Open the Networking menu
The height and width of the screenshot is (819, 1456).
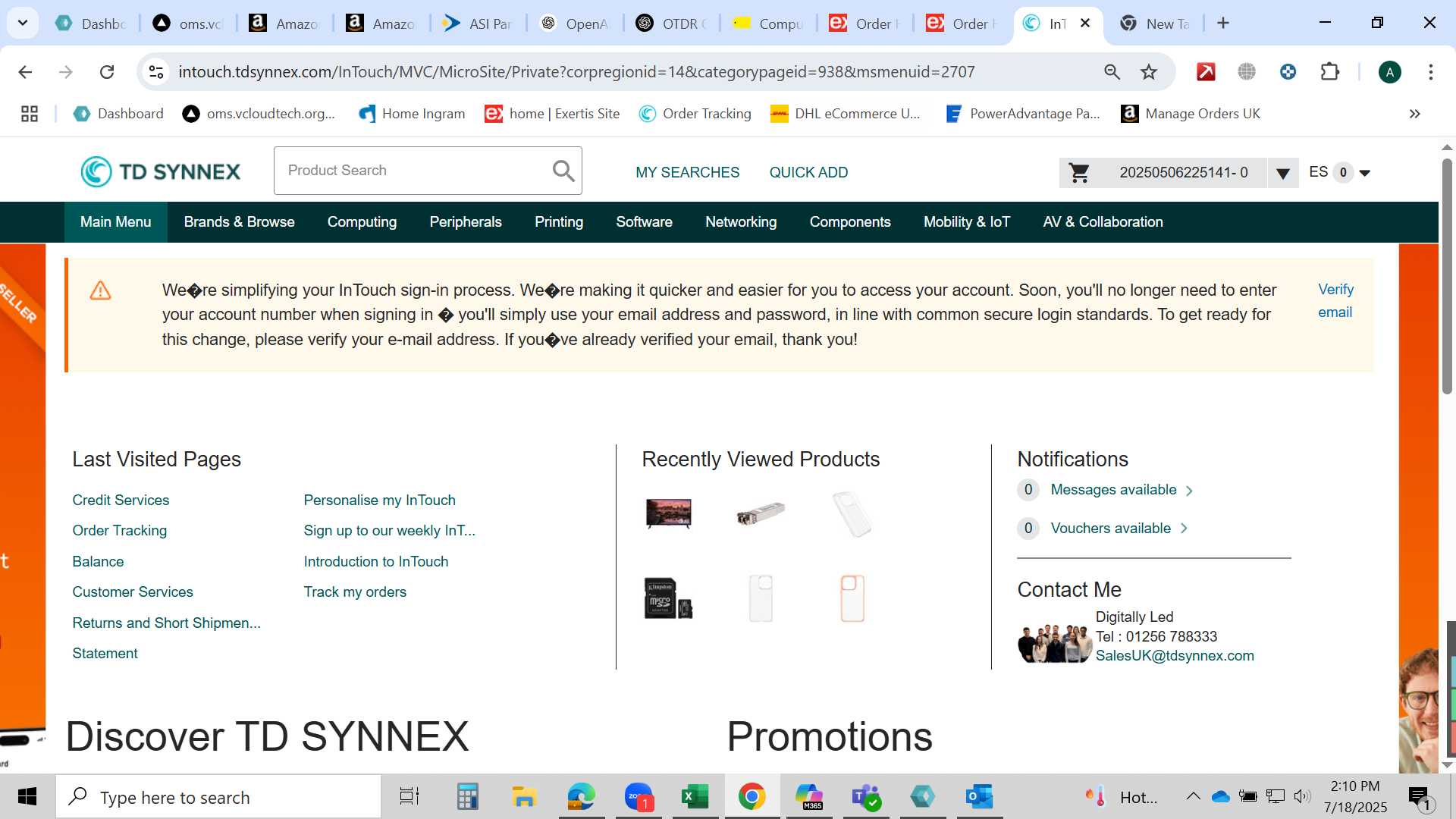click(741, 222)
